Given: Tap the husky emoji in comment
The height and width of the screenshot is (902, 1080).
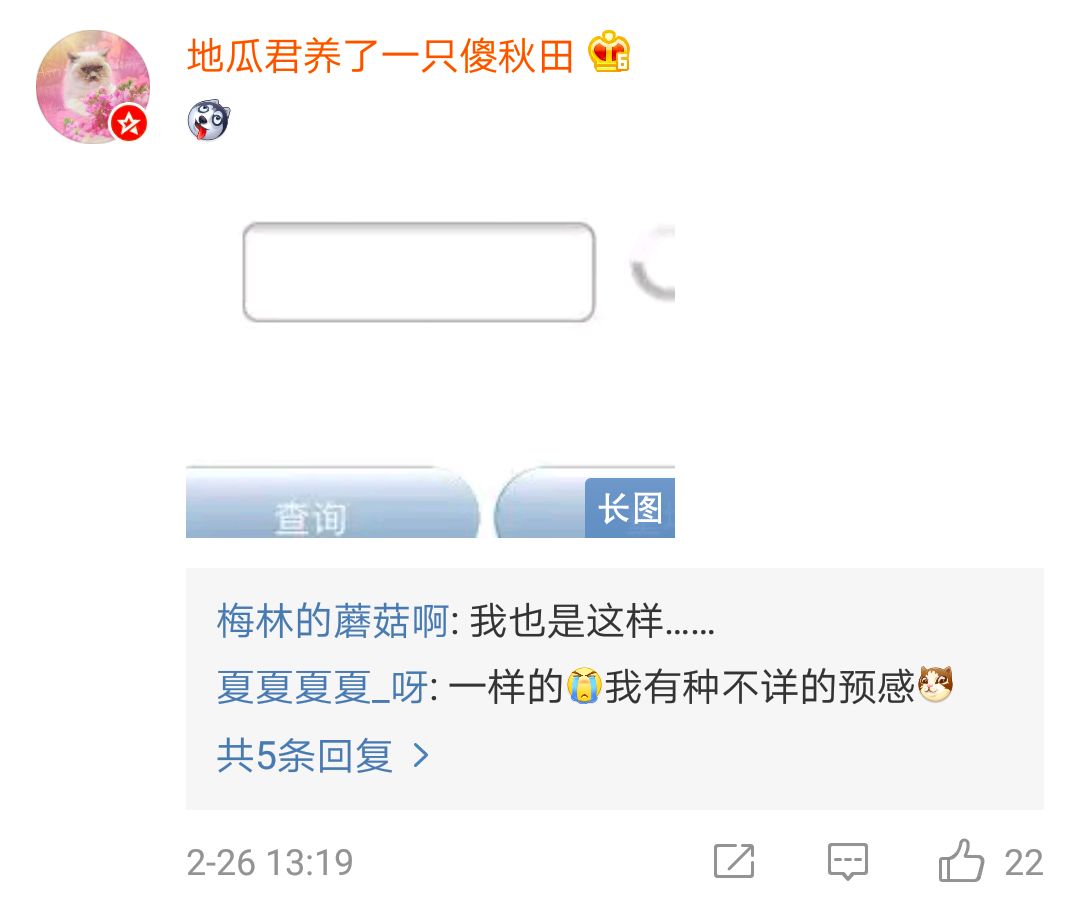Looking at the screenshot, I should click(x=208, y=120).
